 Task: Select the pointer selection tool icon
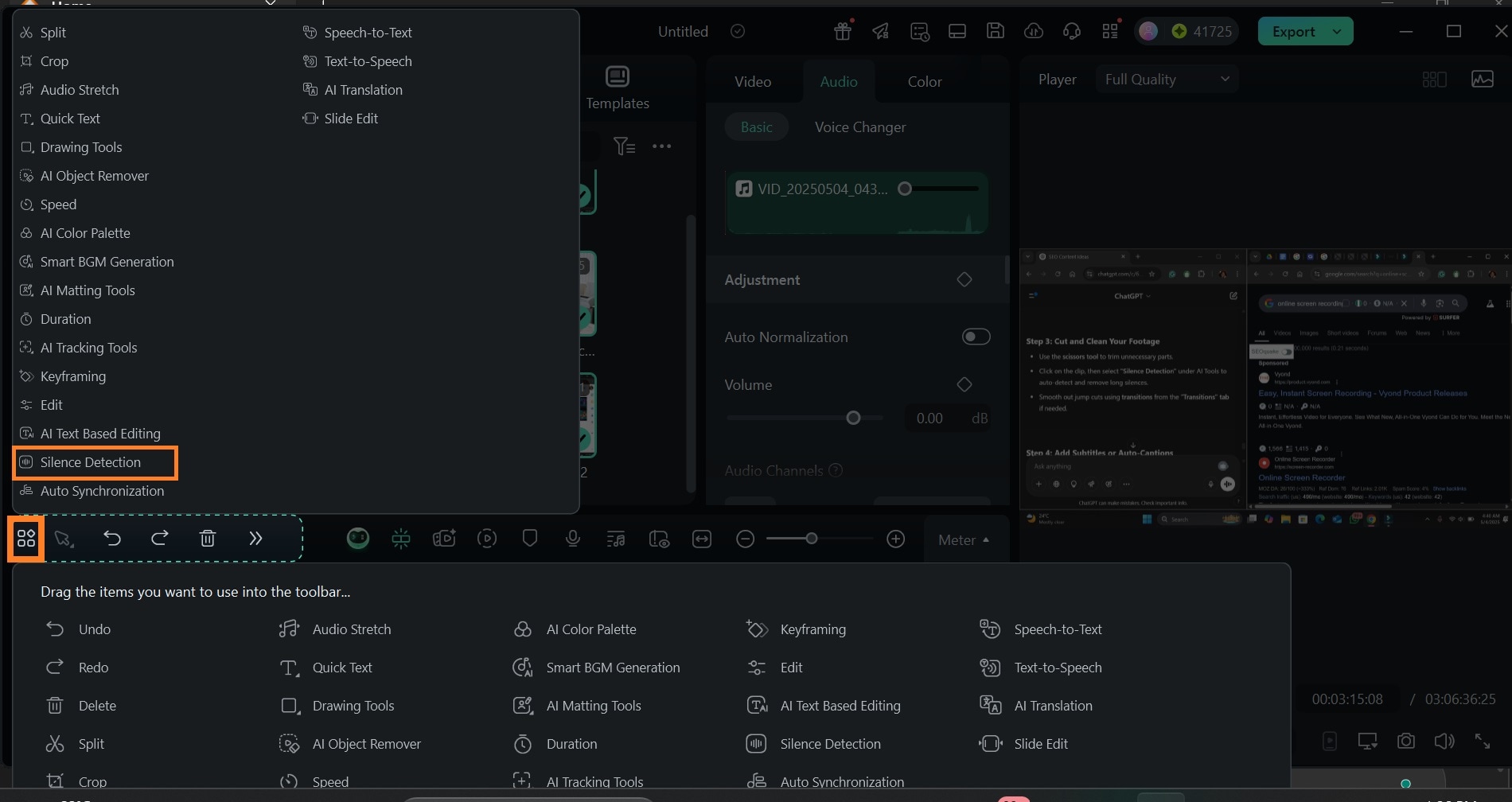(64, 539)
